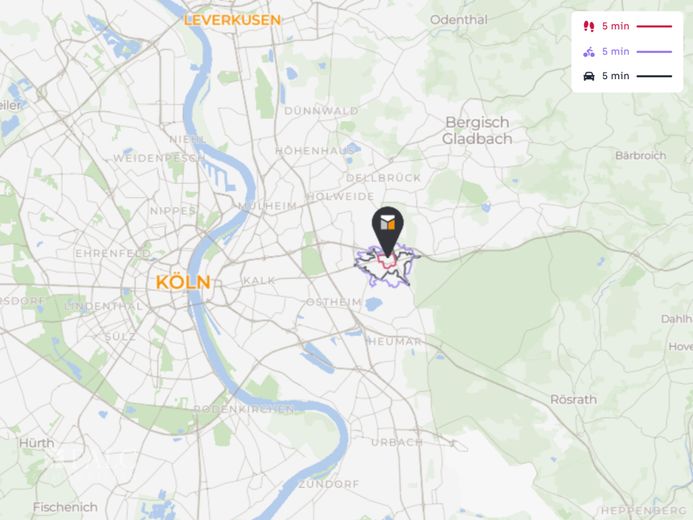693x520 pixels.
Task: Click the black 5 min driving label
Action: coord(616,76)
